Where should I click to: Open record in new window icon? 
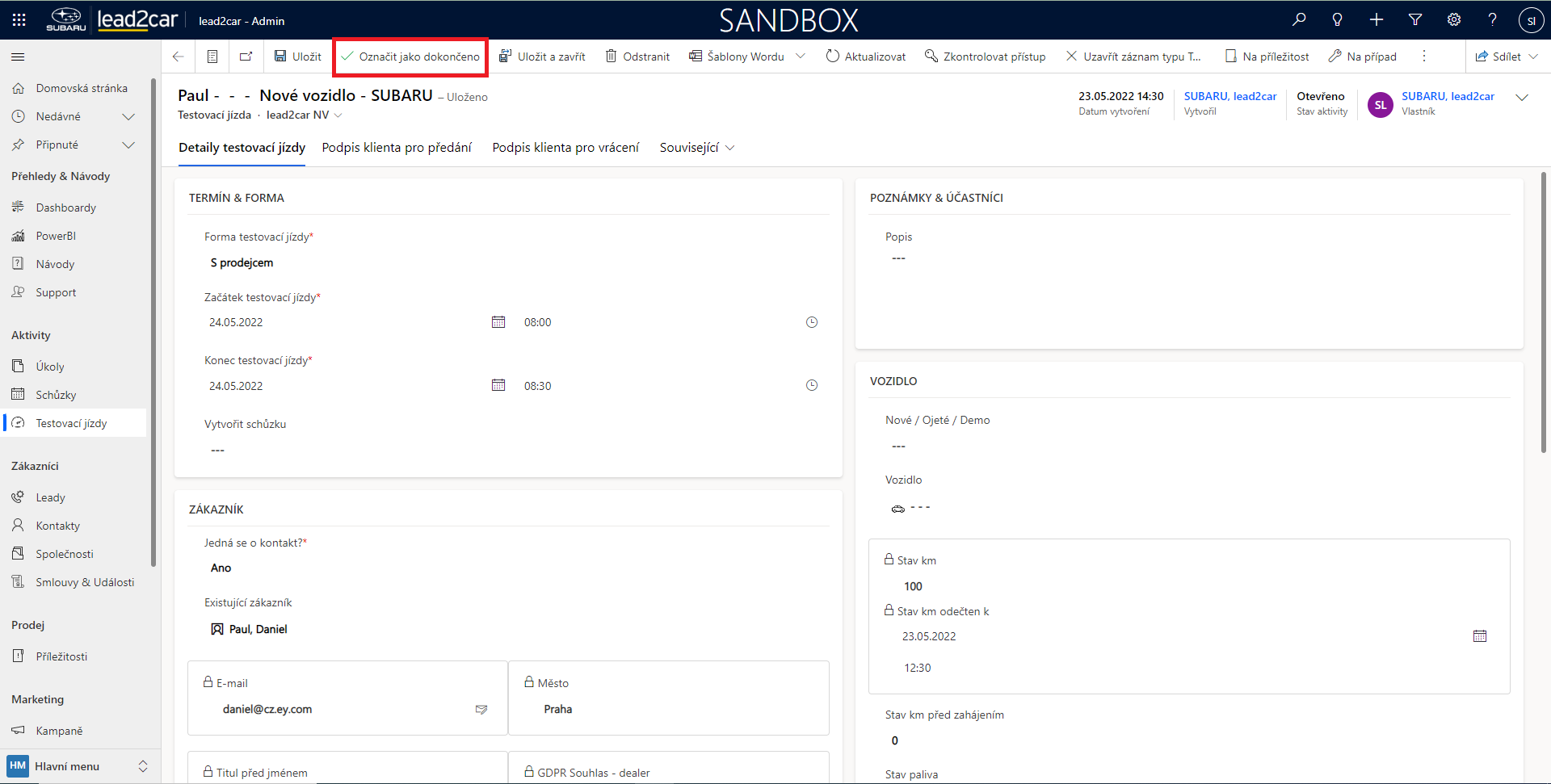click(x=246, y=57)
